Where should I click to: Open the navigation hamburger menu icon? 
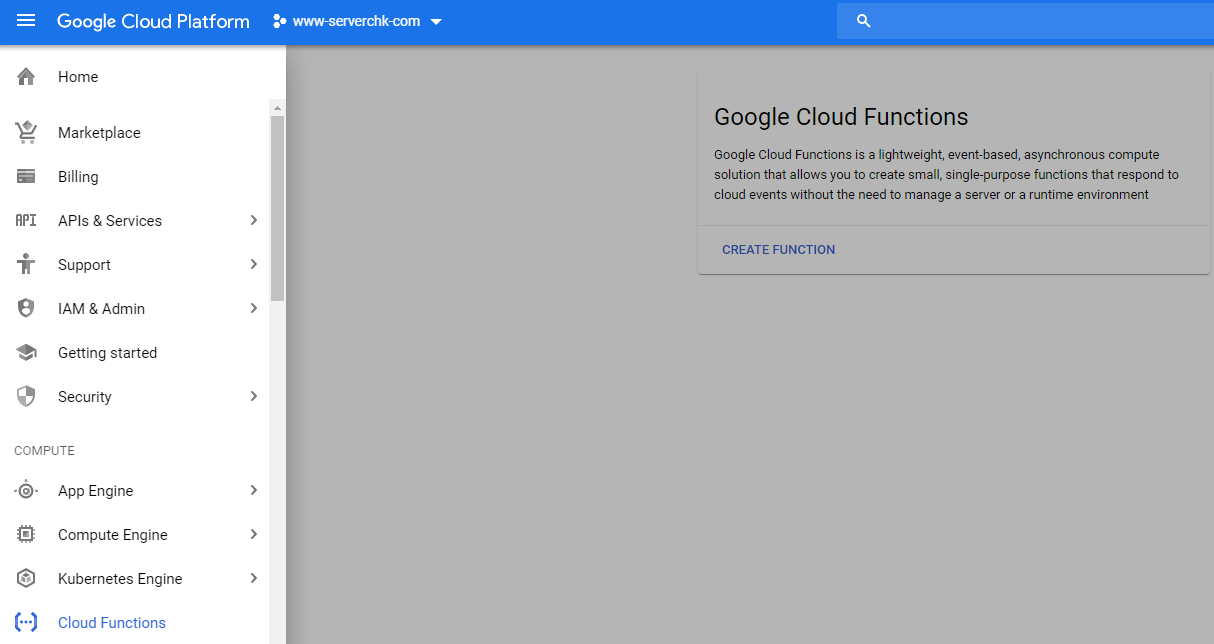coord(25,20)
